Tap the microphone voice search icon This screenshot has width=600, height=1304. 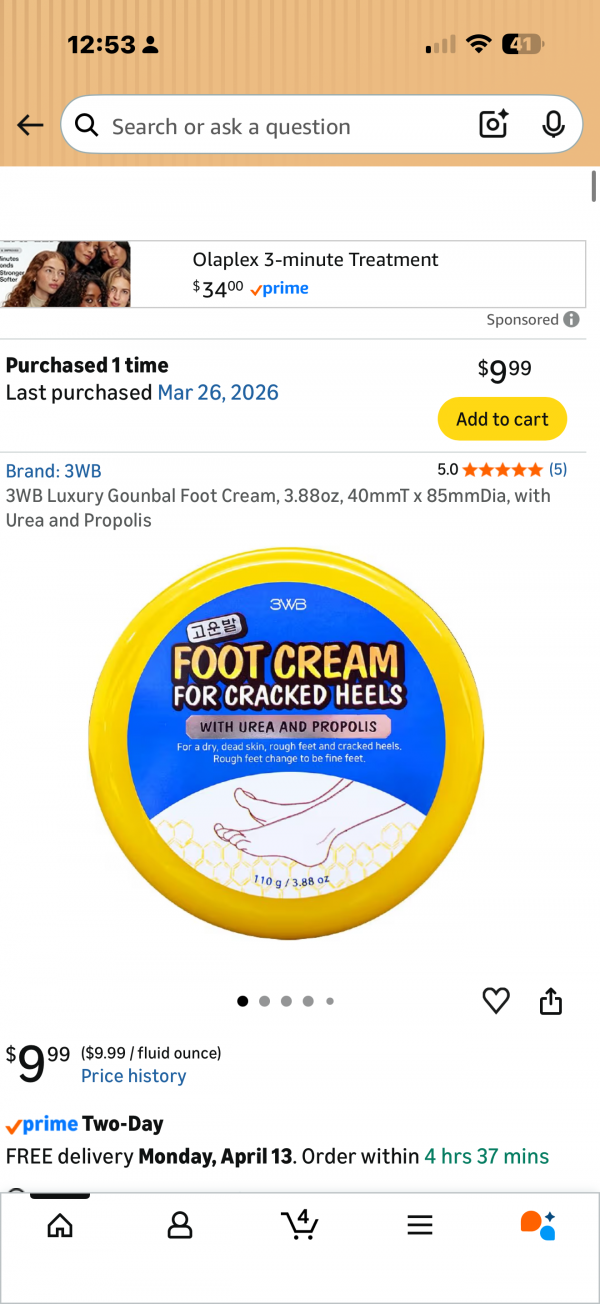coord(553,125)
